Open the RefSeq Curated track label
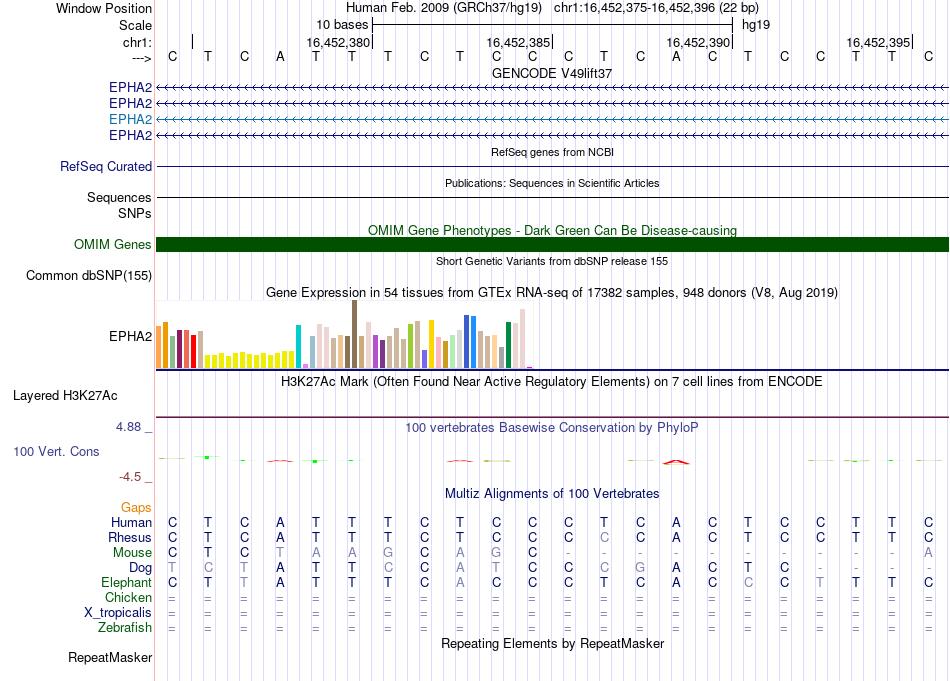The height and width of the screenshot is (681, 950). [106, 167]
